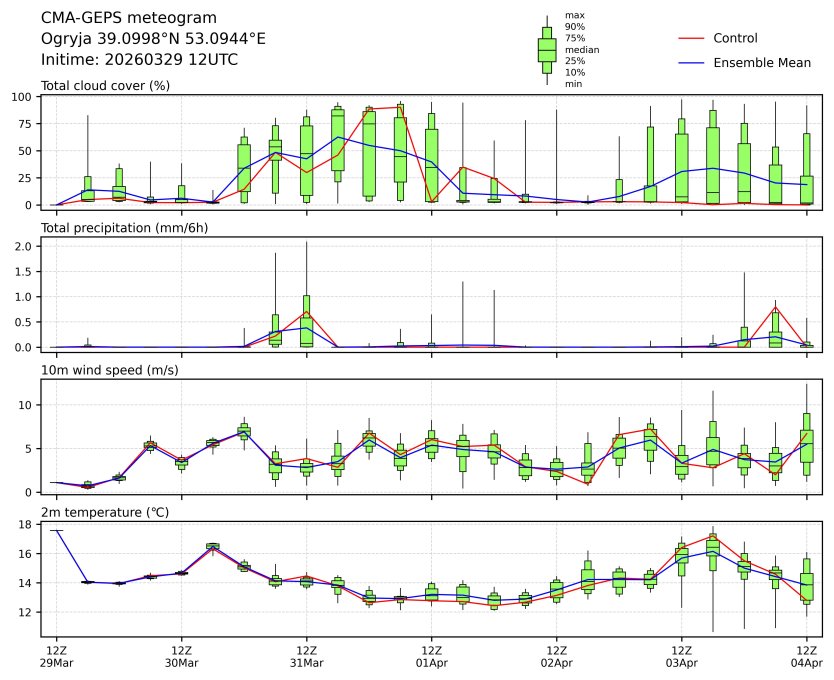Select the Control legend label

(x=735, y=38)
